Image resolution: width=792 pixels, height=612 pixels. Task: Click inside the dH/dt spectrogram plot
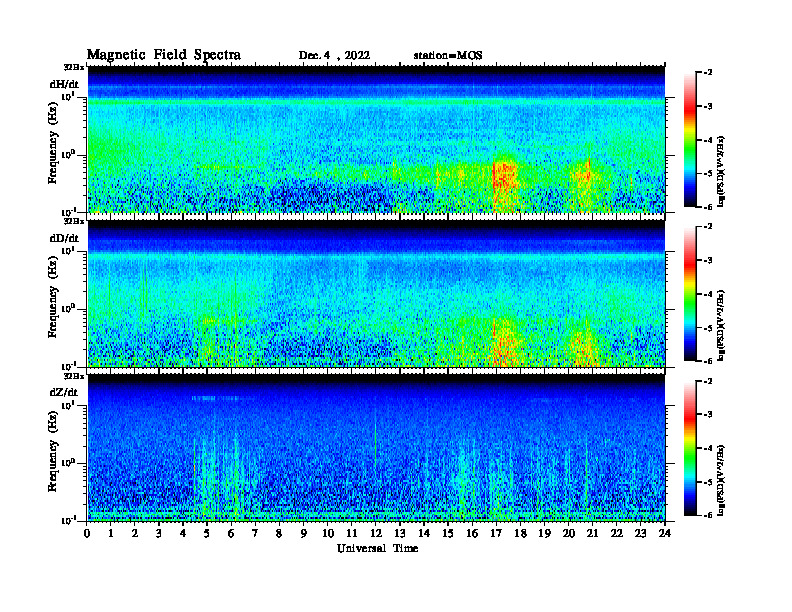click(x=376, y=139)
